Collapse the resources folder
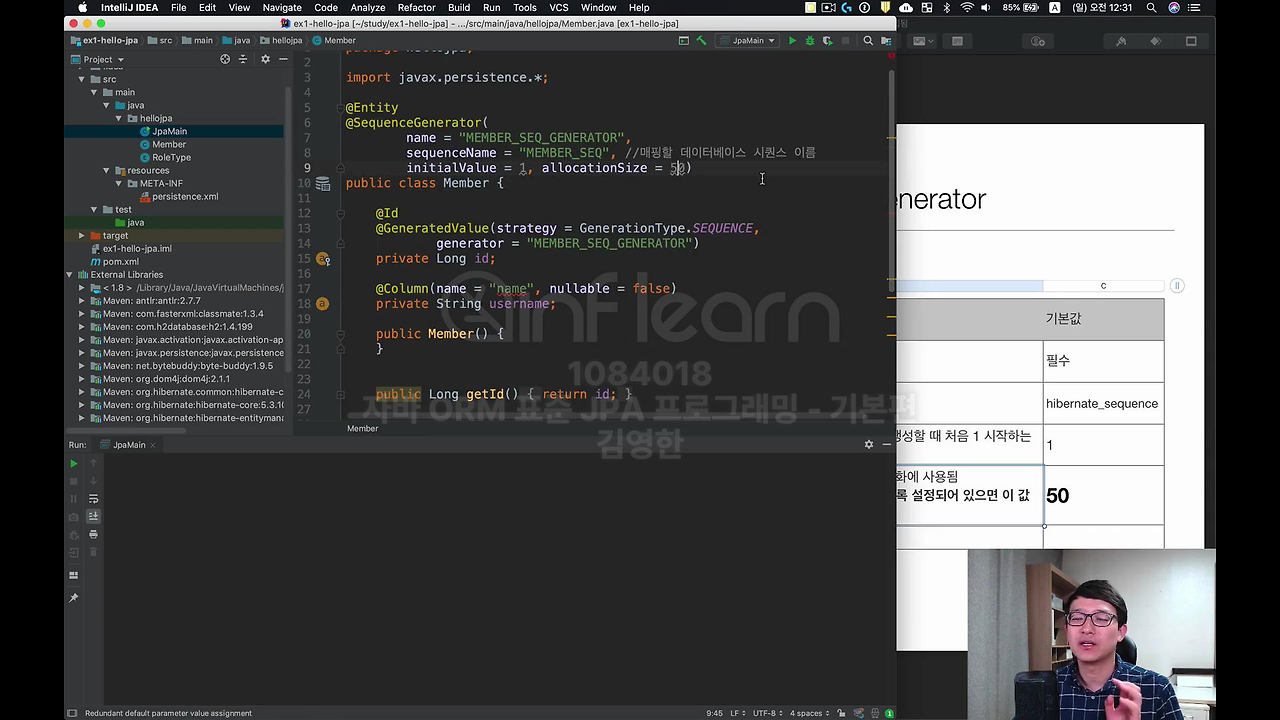The width and height of the screenshot is (1280, 720). click(x=107, y=170)
